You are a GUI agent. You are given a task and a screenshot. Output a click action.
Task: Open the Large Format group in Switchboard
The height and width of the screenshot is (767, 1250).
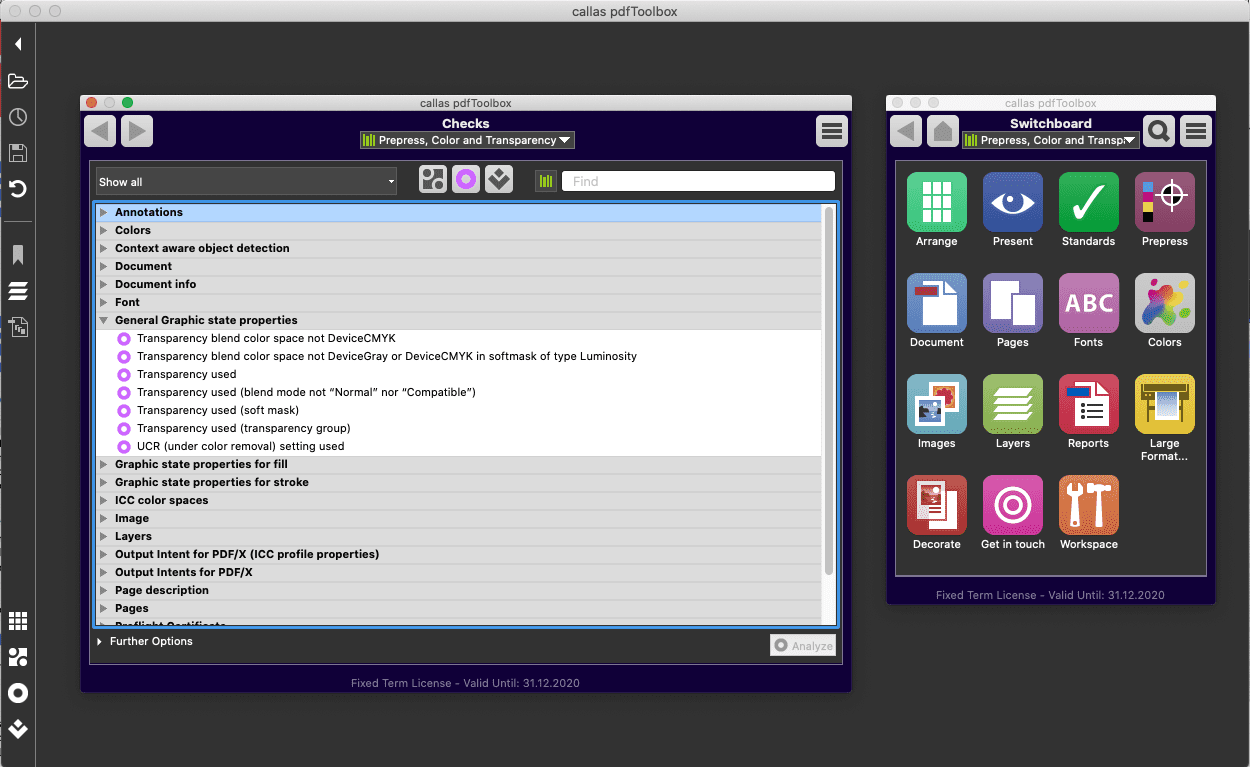(1164, 404)
